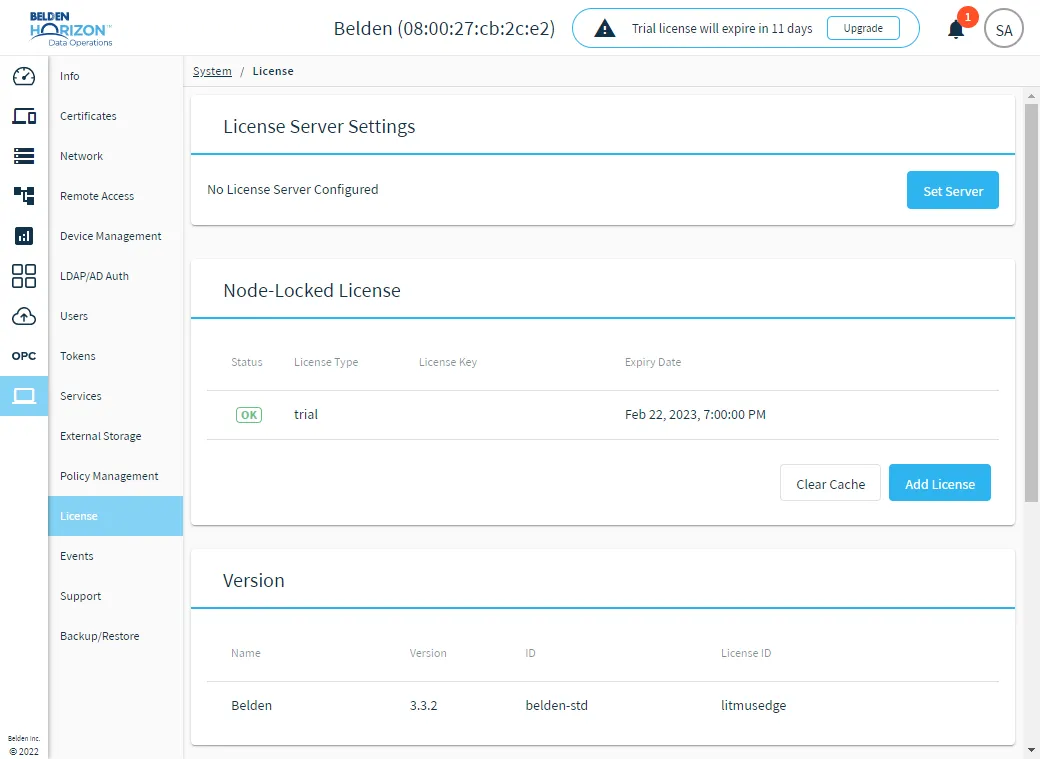Click the 'trial' license type cell
The image size is (1040, 759).
coord(306,415)
